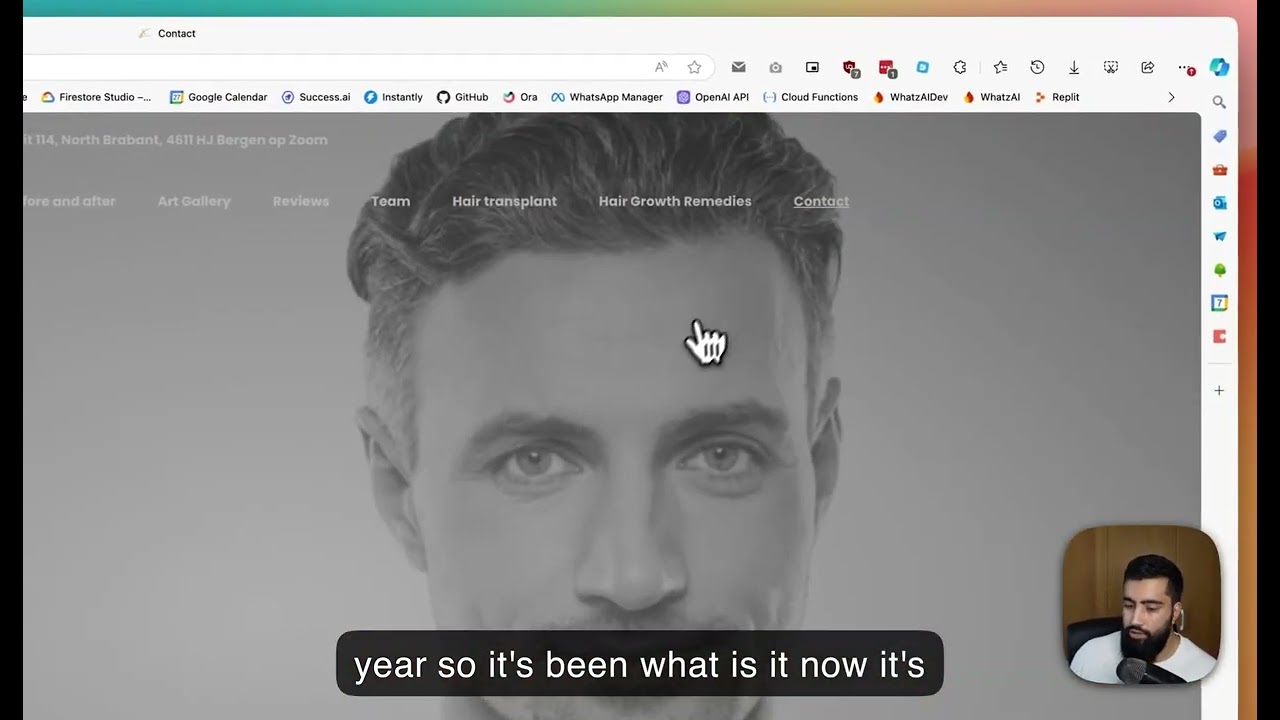Go to the Team page
The height and width of the screenshot is (720, 1280).
[x=391, y=201]
